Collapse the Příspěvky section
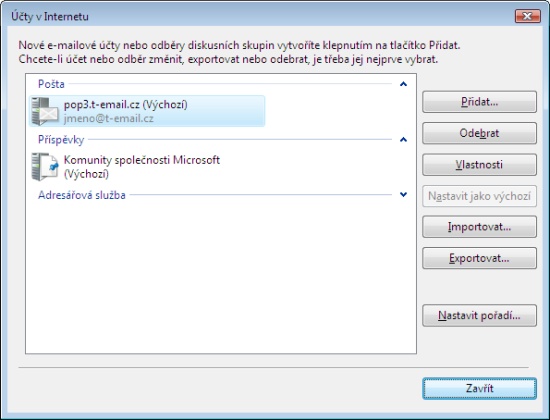 [403, 140]
